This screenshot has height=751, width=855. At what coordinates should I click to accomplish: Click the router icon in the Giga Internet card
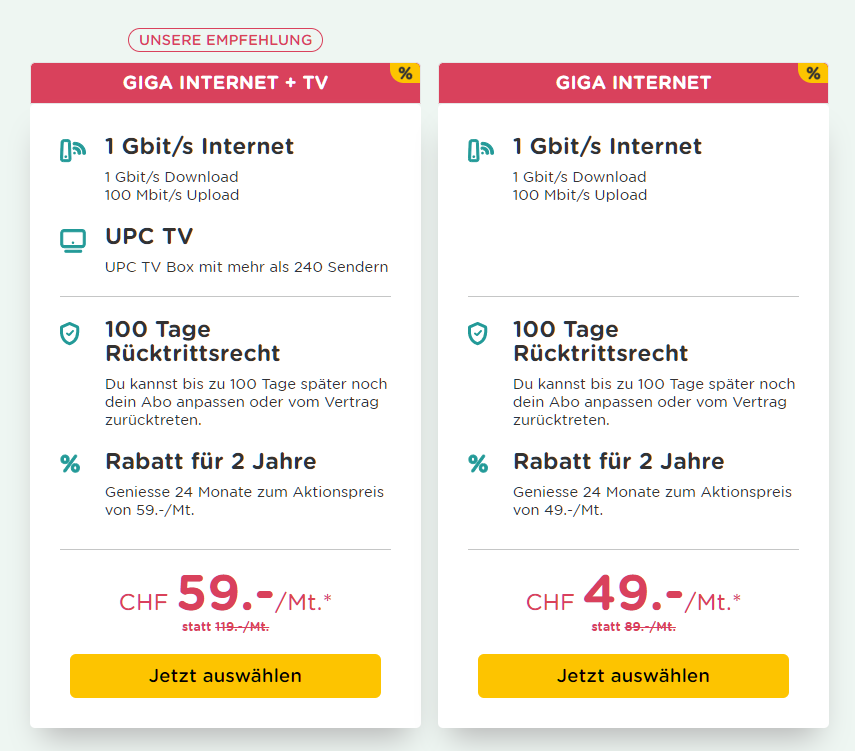481,151
